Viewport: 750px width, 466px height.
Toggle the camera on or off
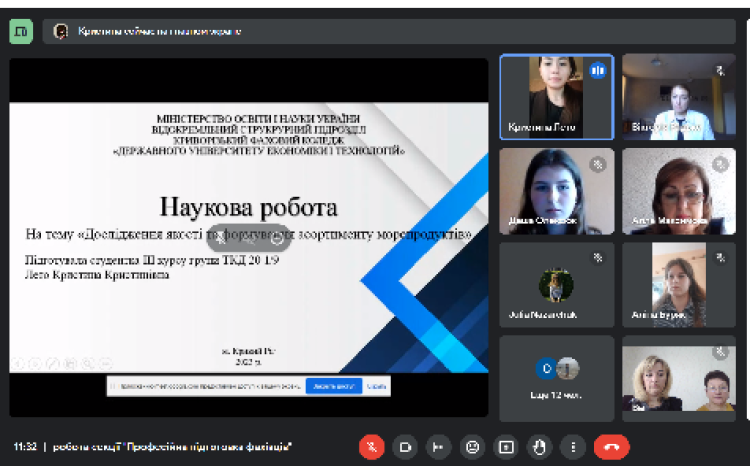pos(405,447)
